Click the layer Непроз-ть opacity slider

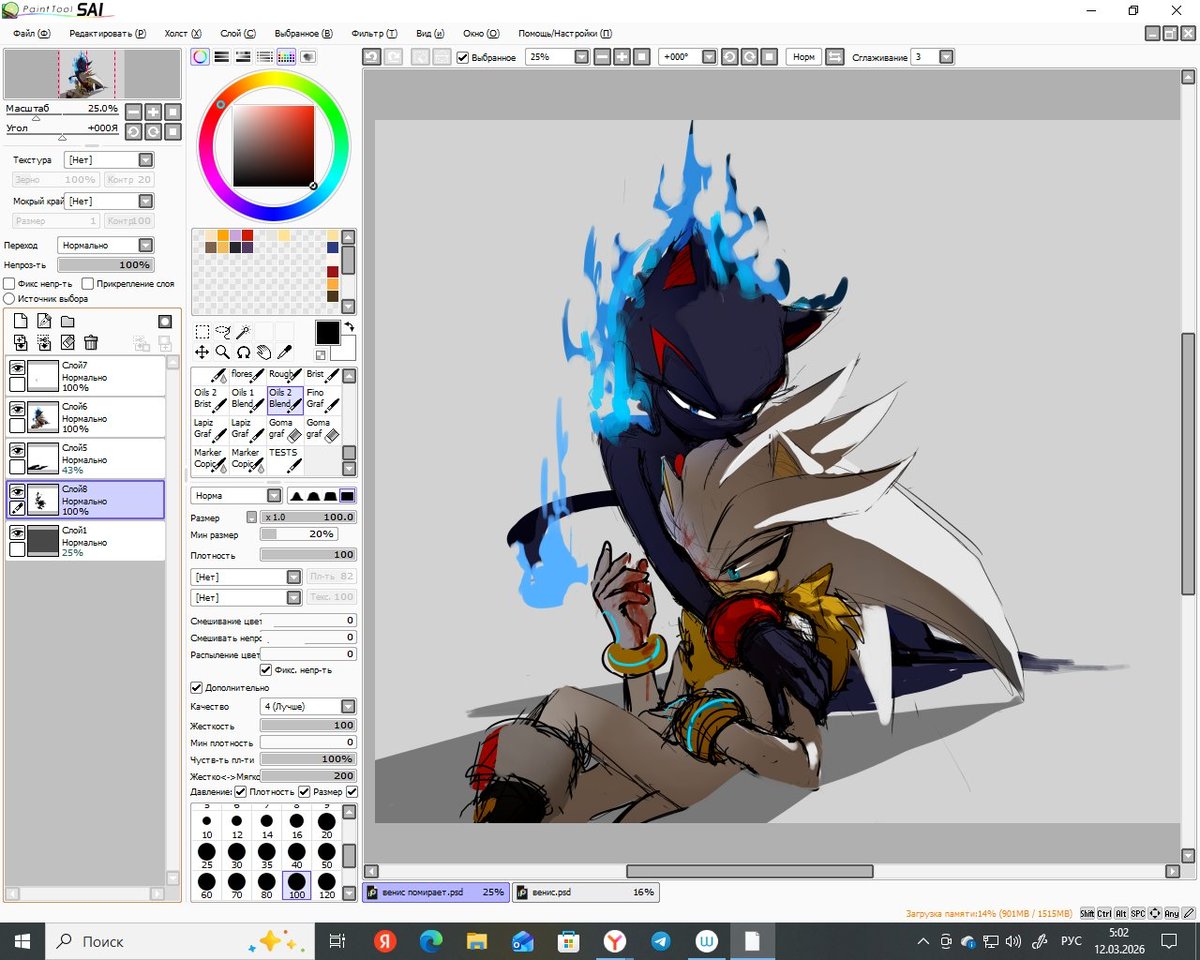(x=105, y=265)
